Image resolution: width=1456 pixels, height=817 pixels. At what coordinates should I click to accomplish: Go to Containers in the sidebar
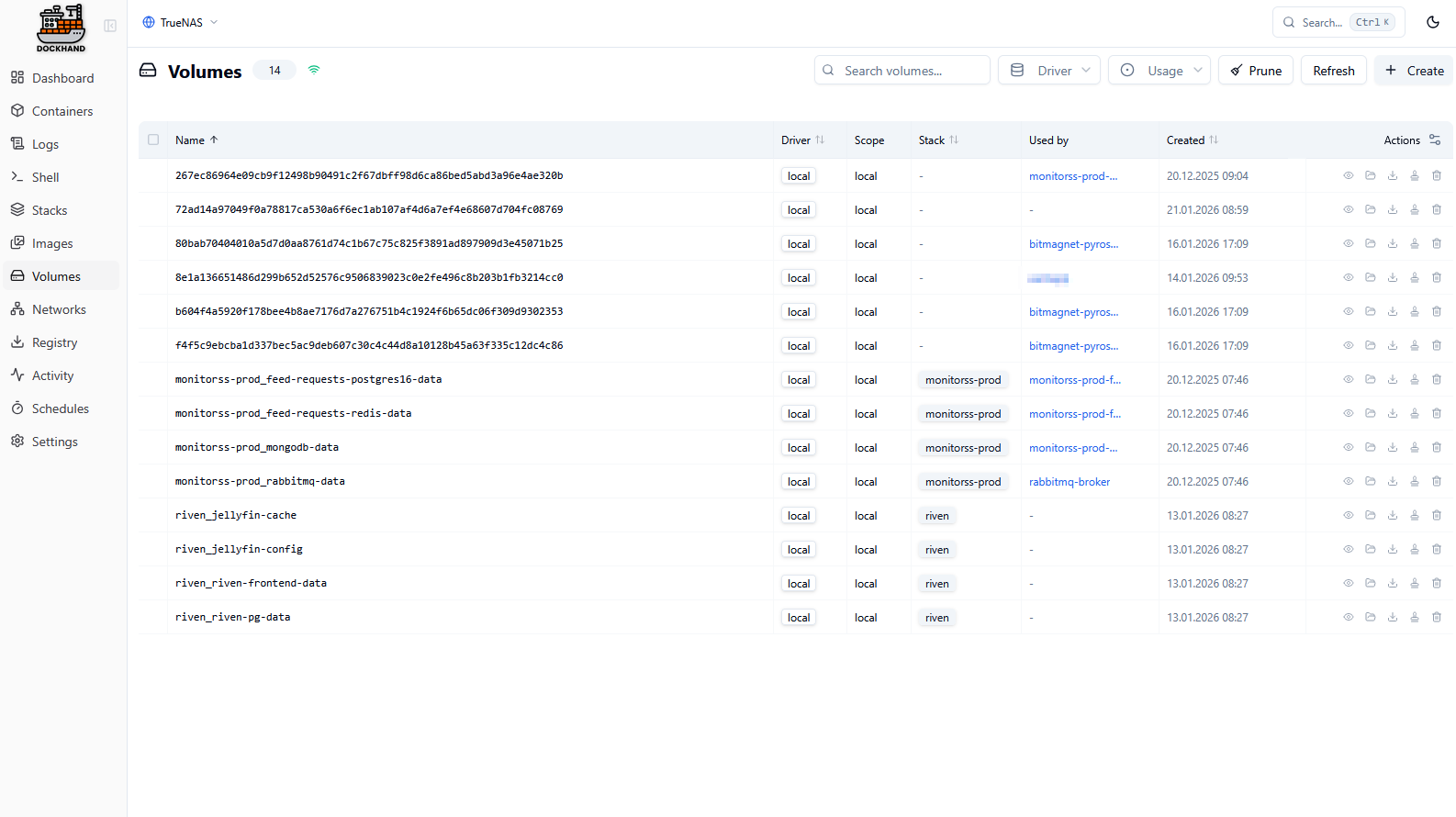click(62, 111)
